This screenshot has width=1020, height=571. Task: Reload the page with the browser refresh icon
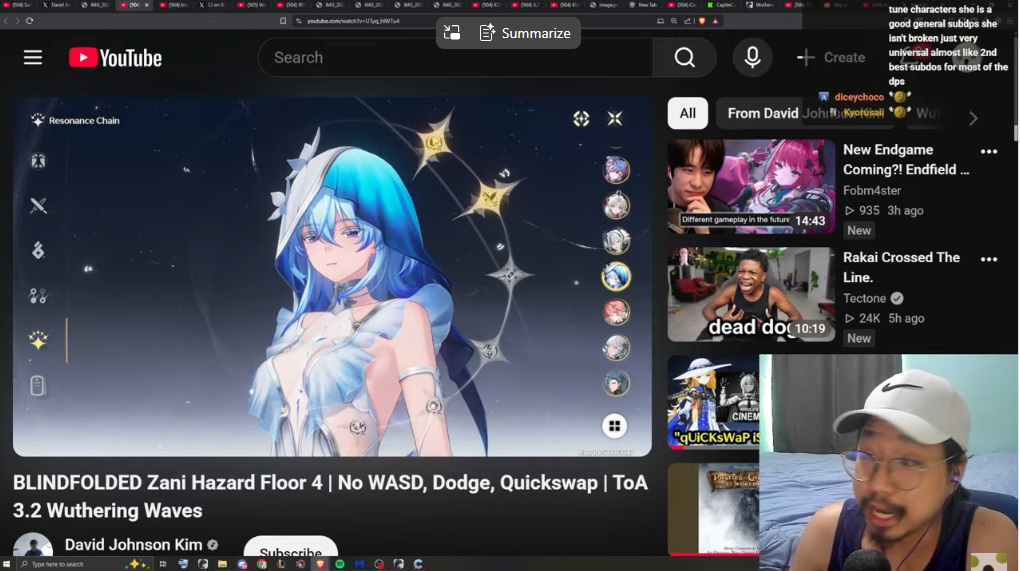click(29, 21)
